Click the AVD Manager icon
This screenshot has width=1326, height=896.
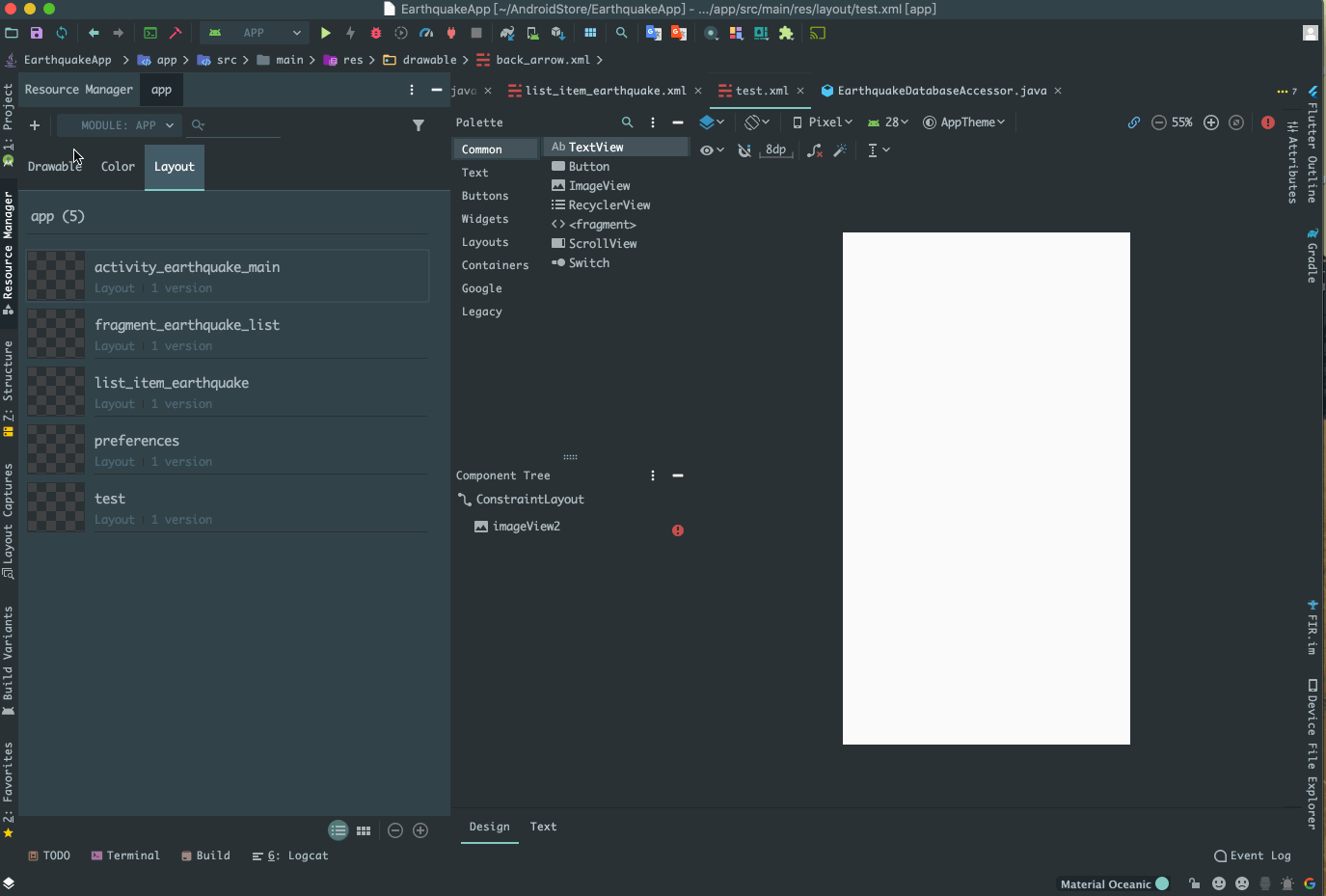[x=532, y=32]
